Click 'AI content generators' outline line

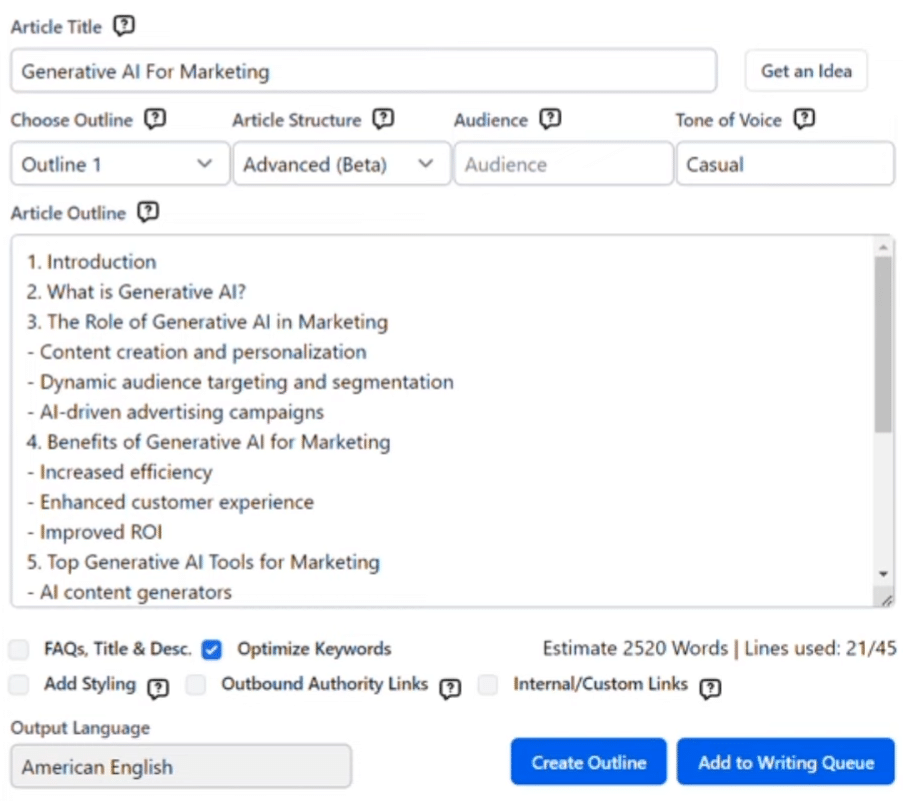coord(130,591)
